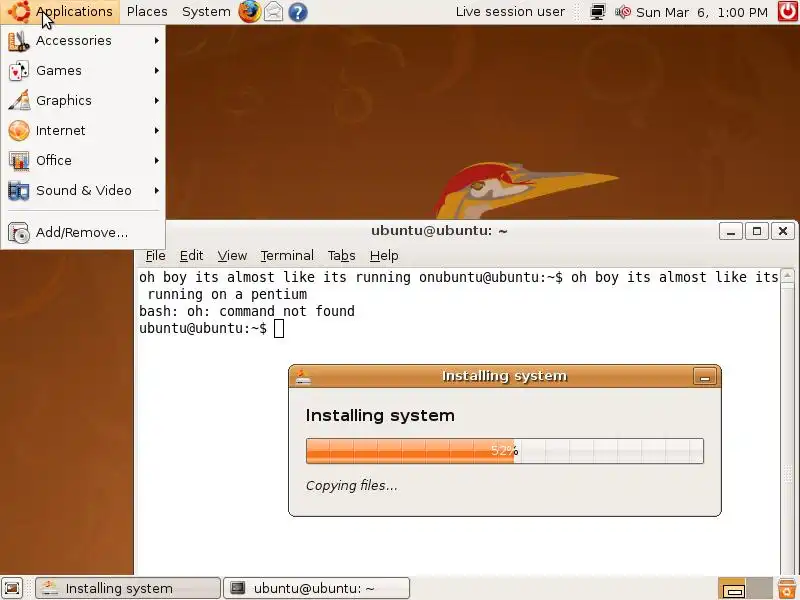Expand the Internet submenu arrow

tap(157, 131)
